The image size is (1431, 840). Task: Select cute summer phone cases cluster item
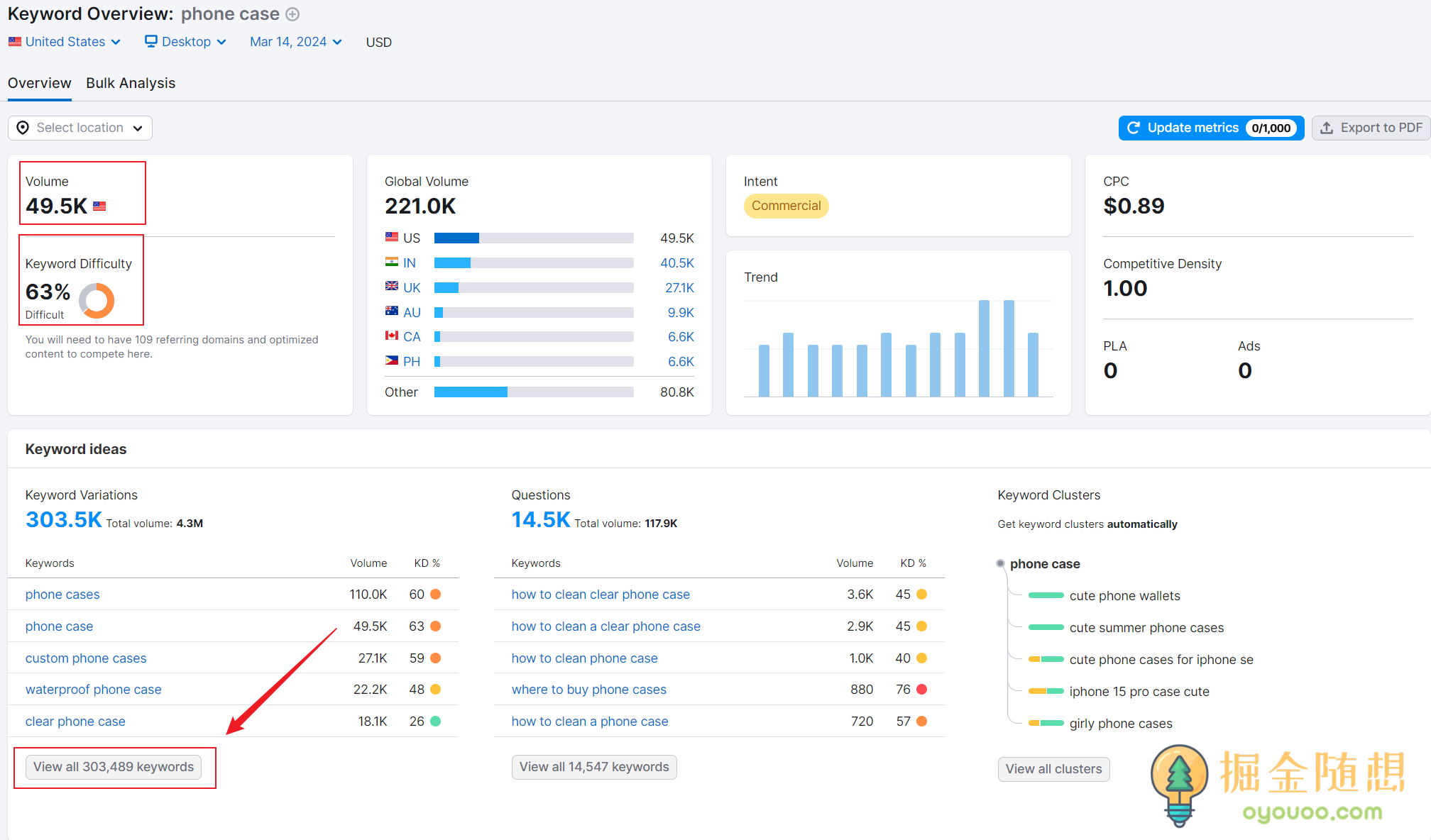click(1146, 628)
